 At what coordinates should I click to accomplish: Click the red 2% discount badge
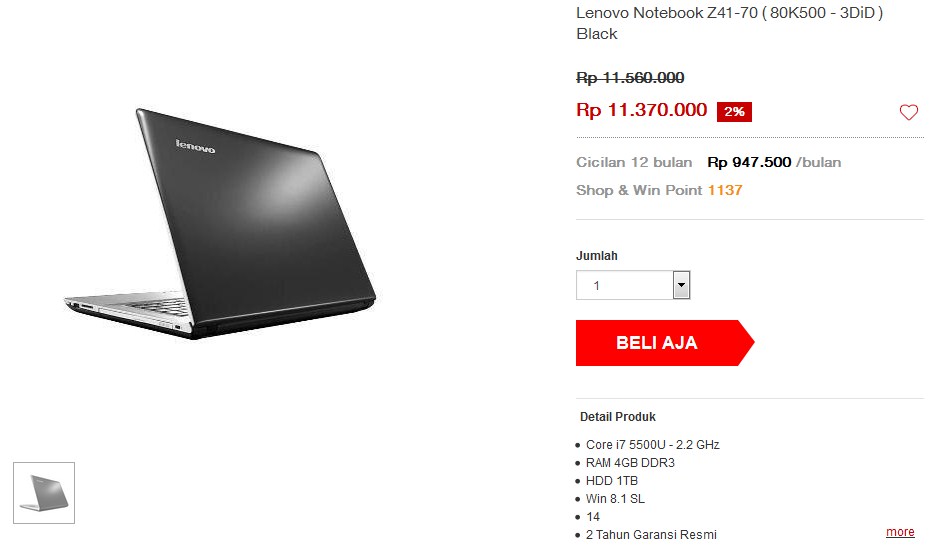pyautogui.click(x=734, y=112)
